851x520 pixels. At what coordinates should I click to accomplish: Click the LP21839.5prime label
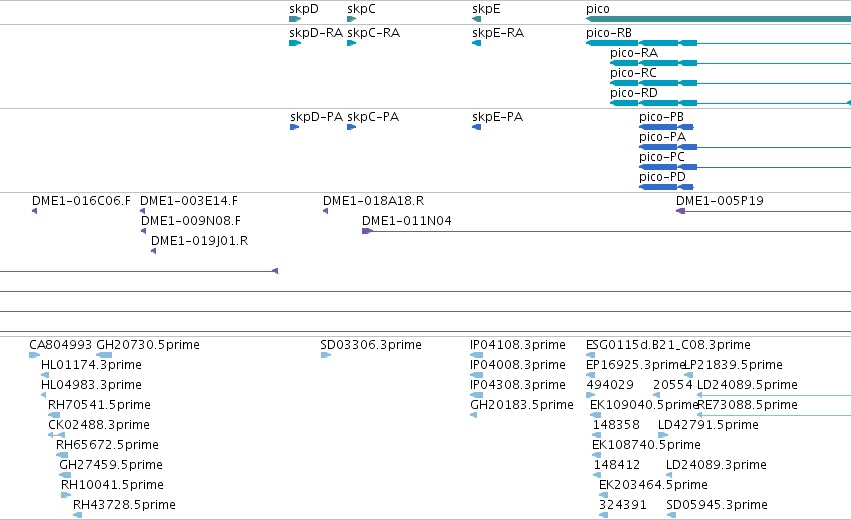[x=733, y=365]
